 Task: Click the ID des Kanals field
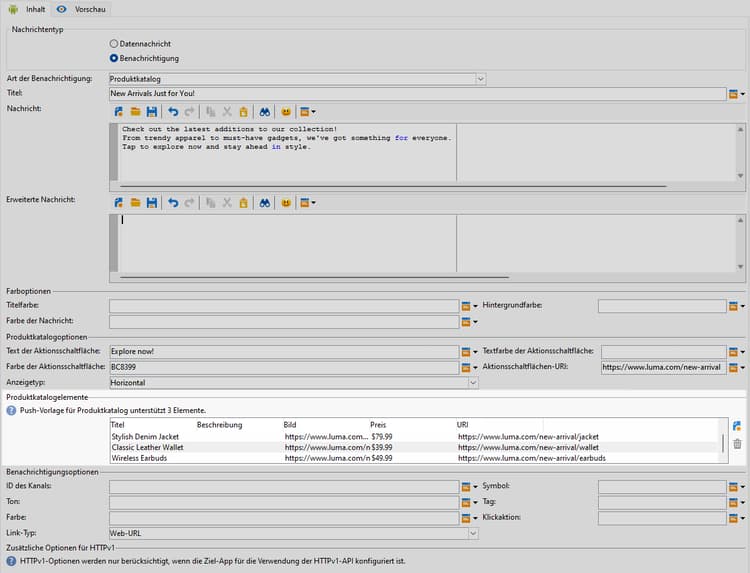pyautogui.click(x=284, y=487)
